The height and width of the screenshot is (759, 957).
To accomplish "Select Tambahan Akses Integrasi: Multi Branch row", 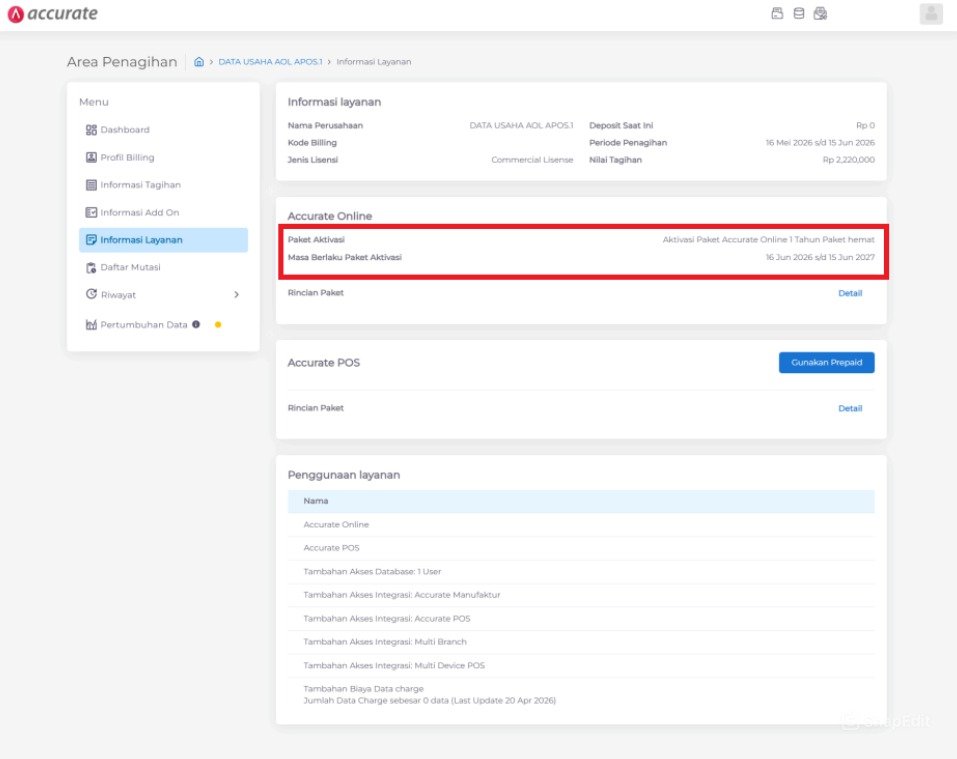I will point(581,642).
